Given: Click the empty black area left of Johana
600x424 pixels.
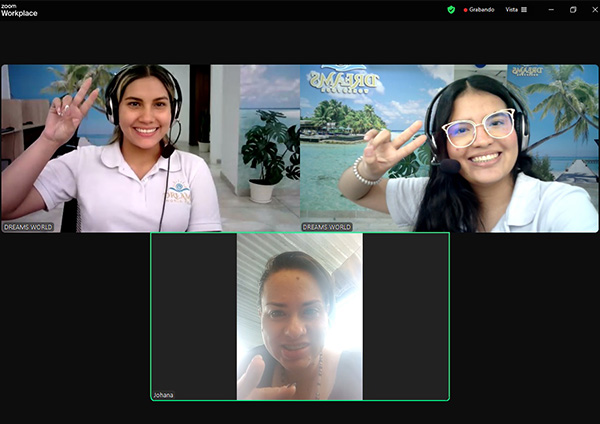Looking at the screenshot, I should point(75,320).
